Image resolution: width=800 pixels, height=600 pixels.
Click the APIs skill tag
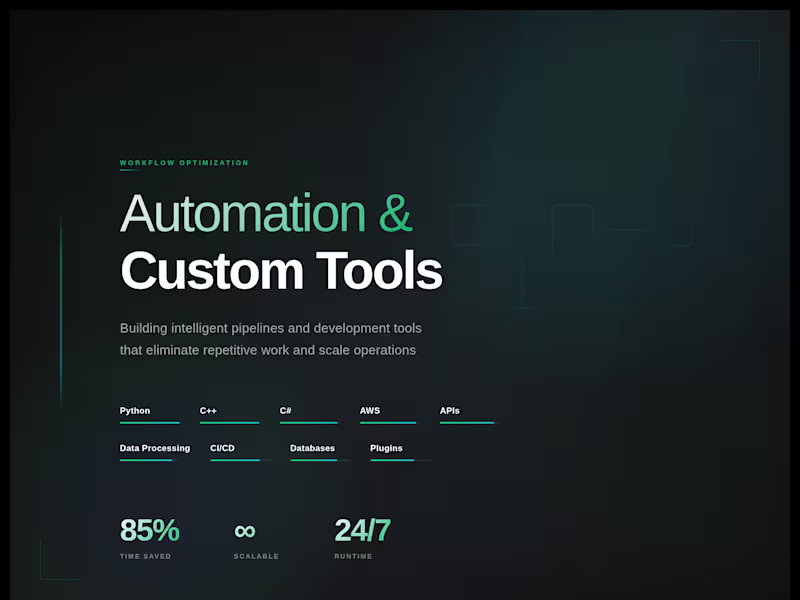coord(450,410)
